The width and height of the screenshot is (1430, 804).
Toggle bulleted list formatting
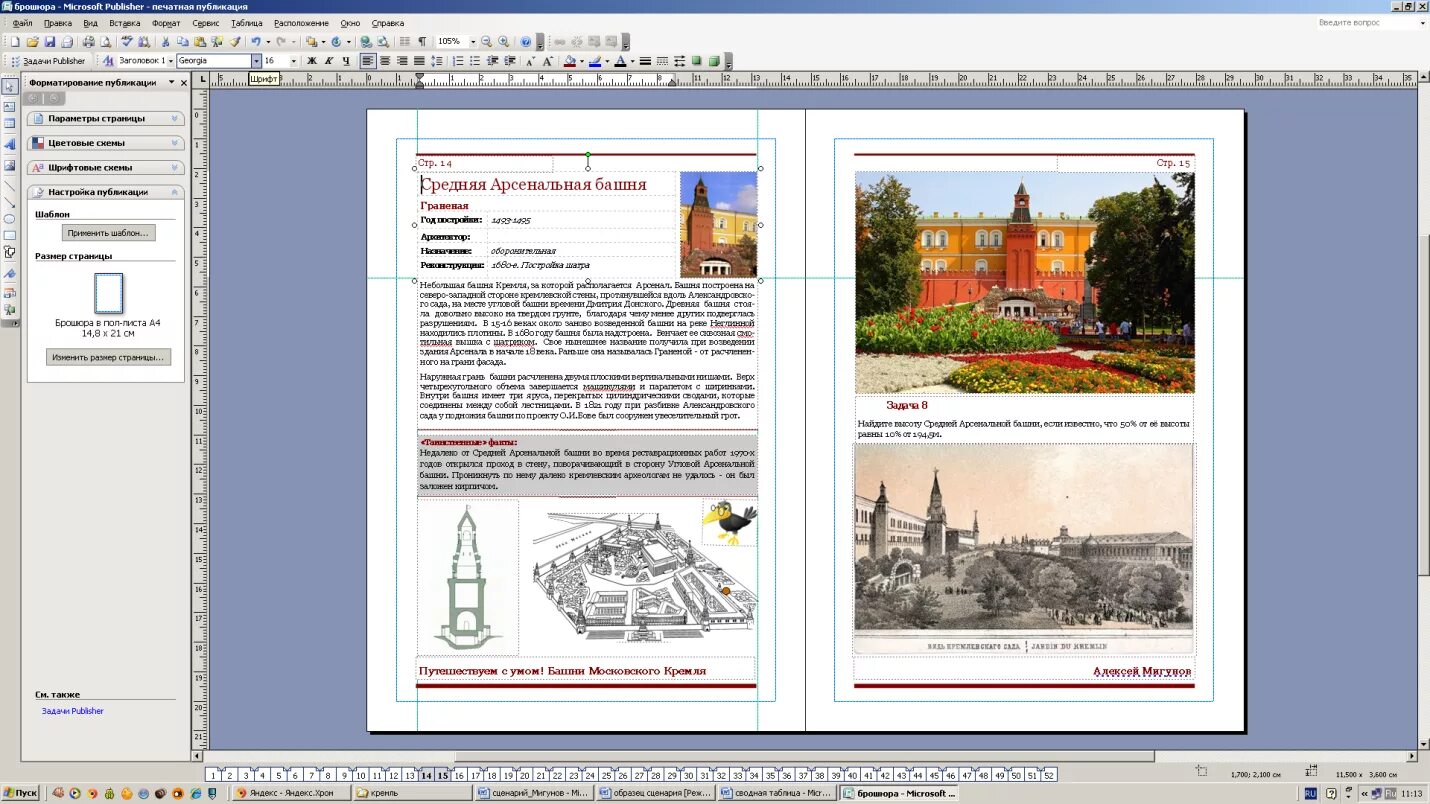475,61
